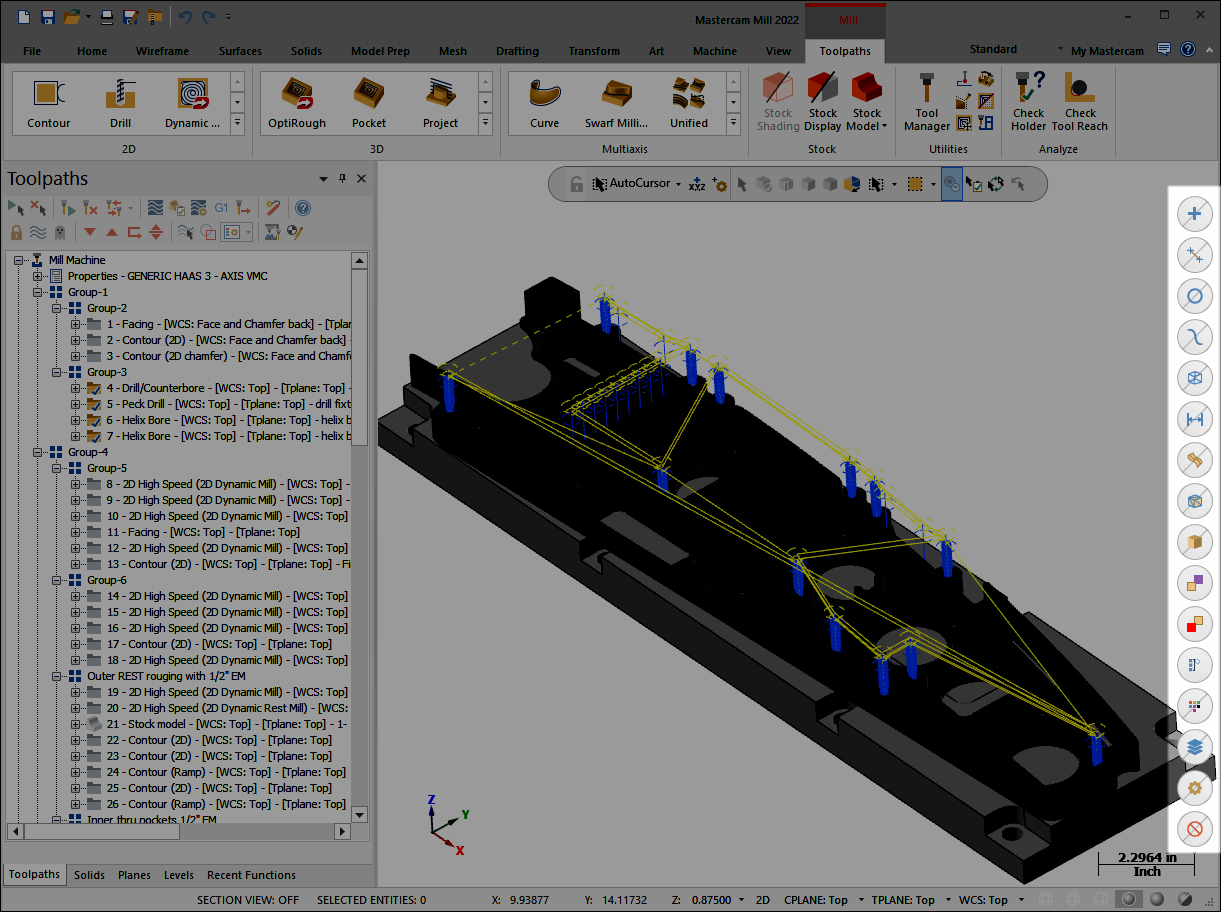Toggle 2D/3D mode in status bar

tap(762, 900)
